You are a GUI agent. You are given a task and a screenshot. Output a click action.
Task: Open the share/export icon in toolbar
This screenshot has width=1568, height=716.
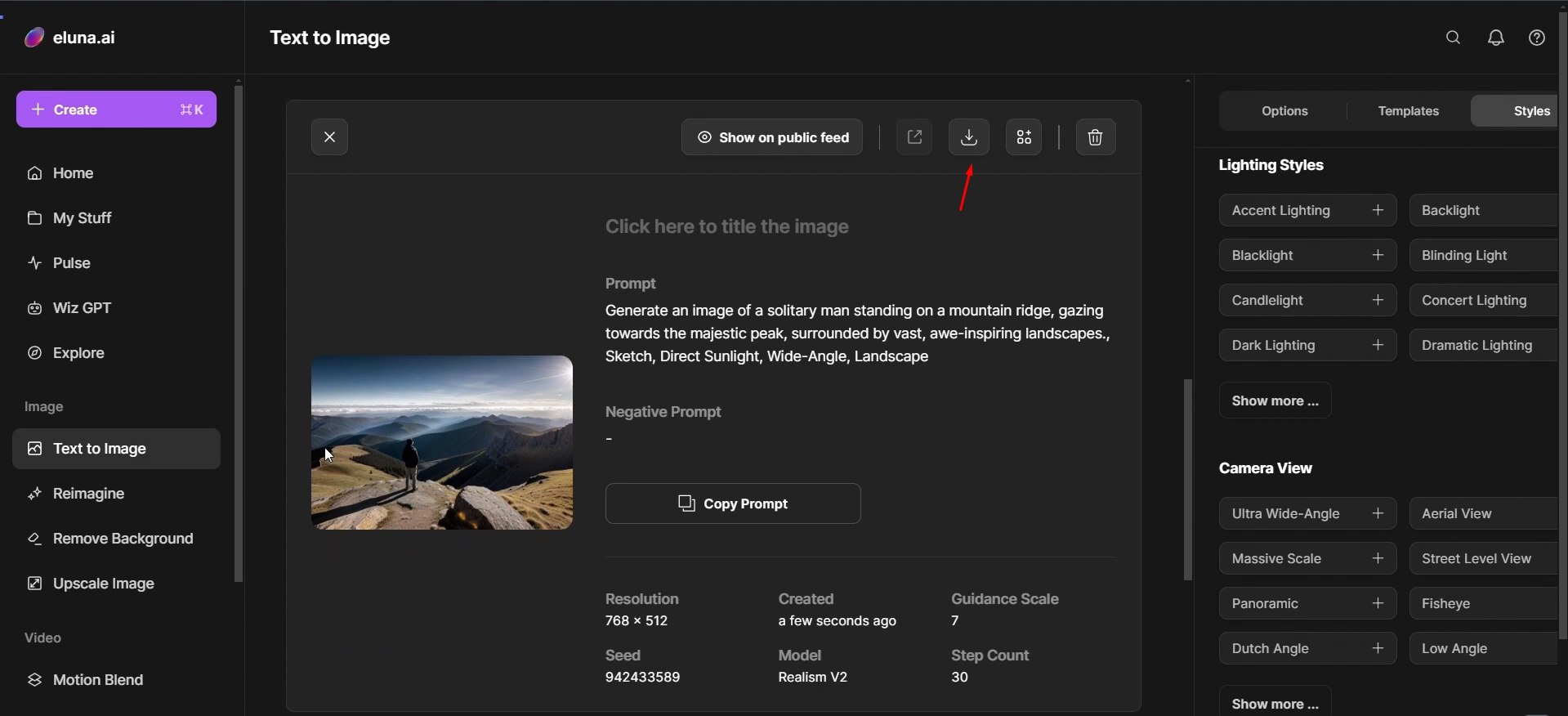(914, 137)
